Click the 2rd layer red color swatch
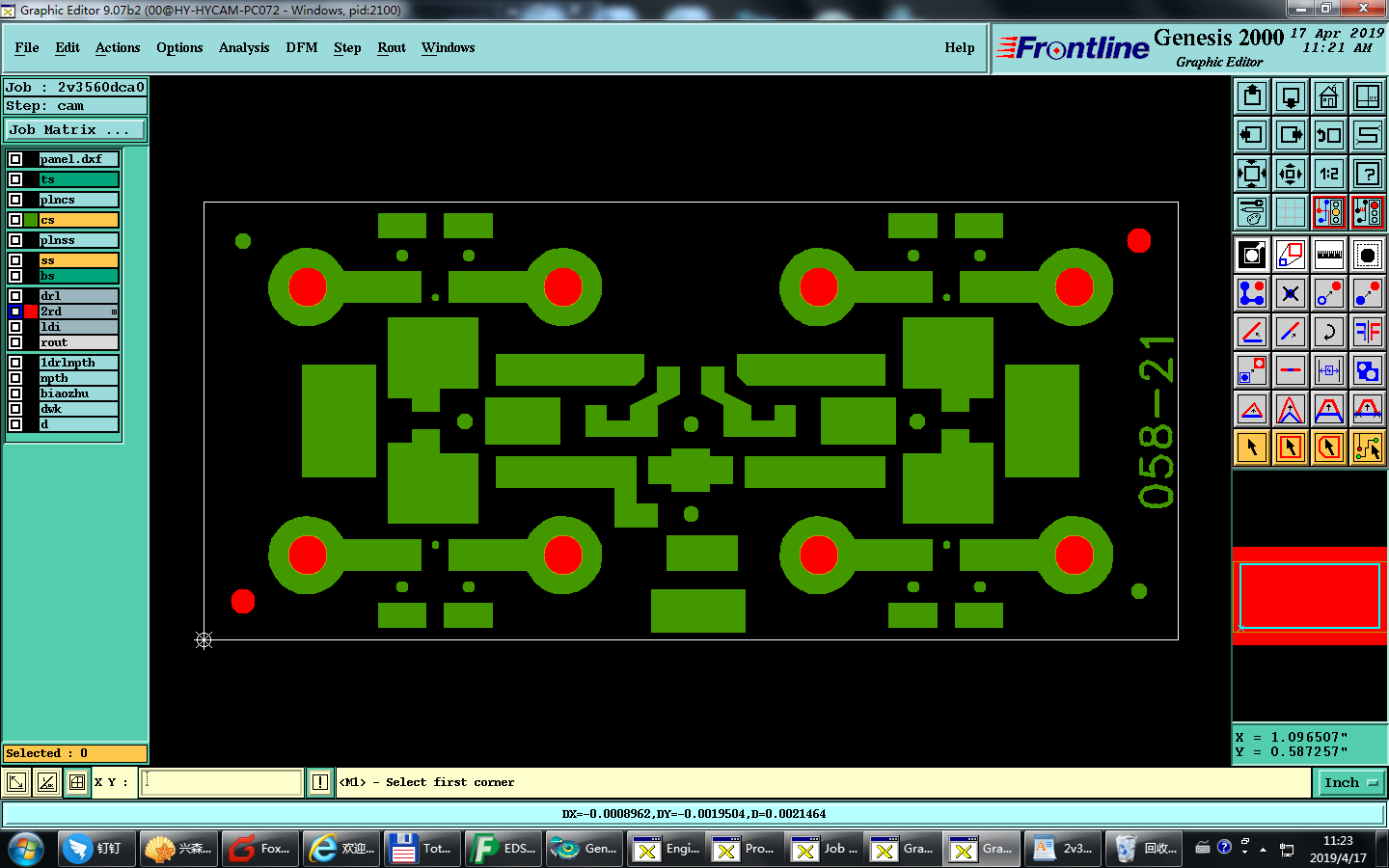The image size is (1389, 868). click(x=32, y=312)
